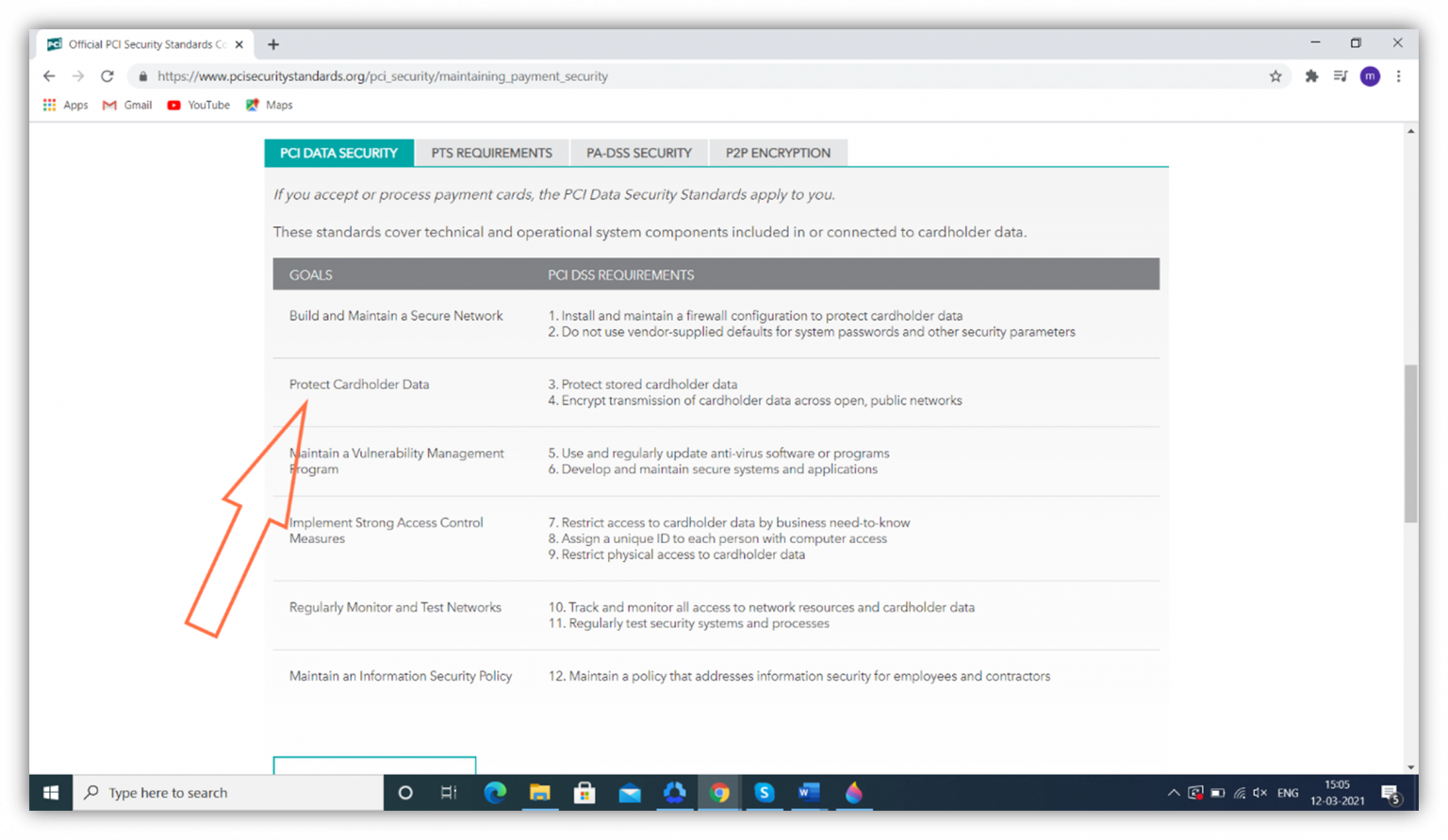Click requirement 3 'Protect stored cardholder data'

coord(643,385)
